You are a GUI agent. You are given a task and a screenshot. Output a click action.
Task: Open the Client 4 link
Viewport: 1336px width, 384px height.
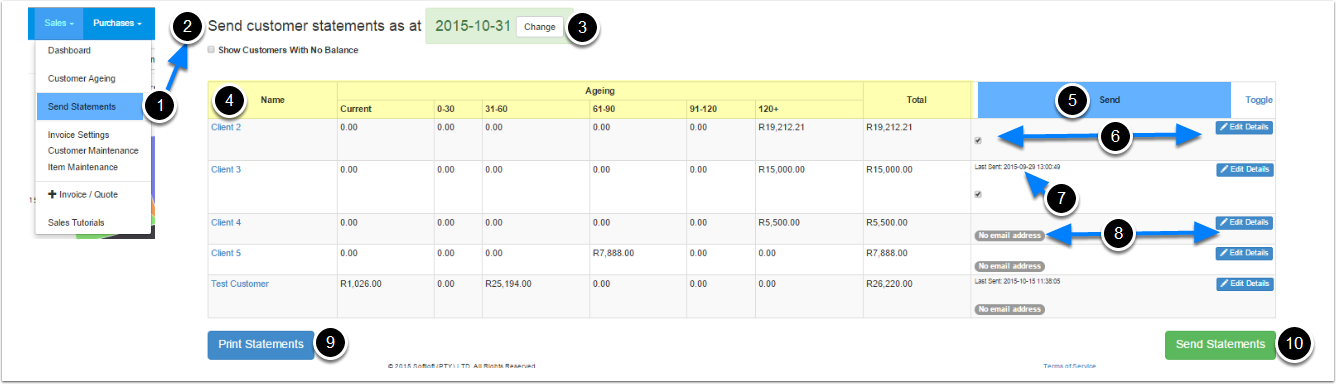(x=226, y=222)
